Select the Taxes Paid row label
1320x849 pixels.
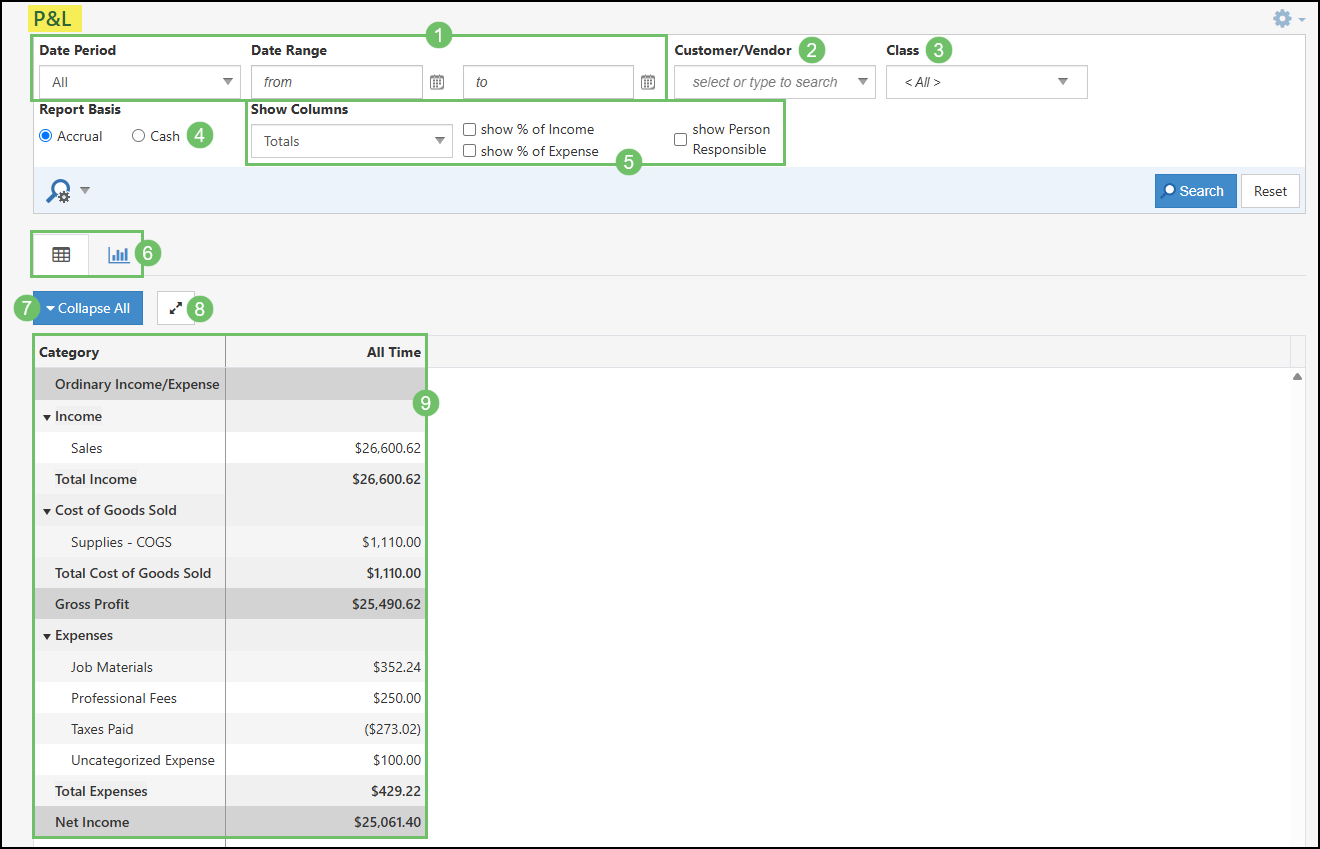(x=102, y=729)
